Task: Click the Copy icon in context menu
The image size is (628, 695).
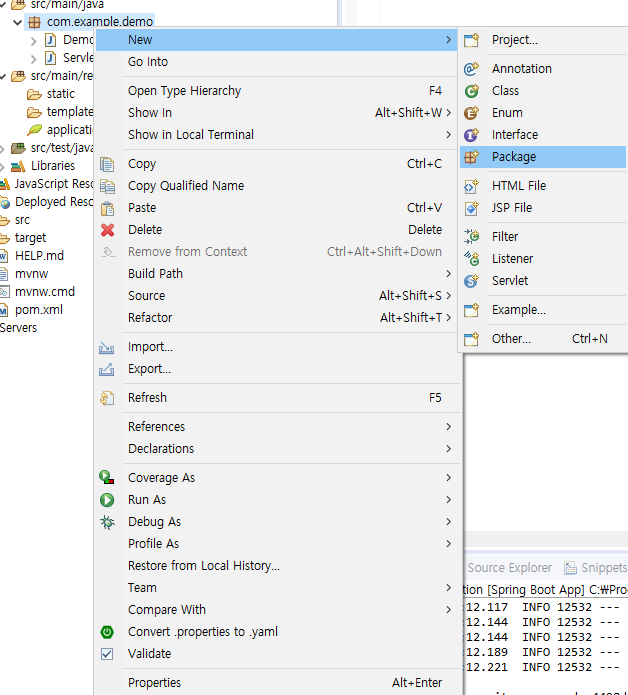Action: pyautogui.click(x=107, y=164)
